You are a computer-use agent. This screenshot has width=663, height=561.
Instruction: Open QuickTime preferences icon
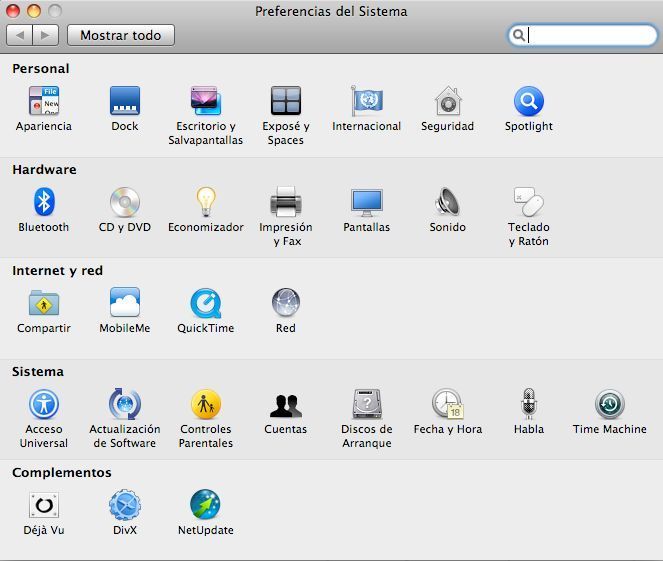point(206,303)
